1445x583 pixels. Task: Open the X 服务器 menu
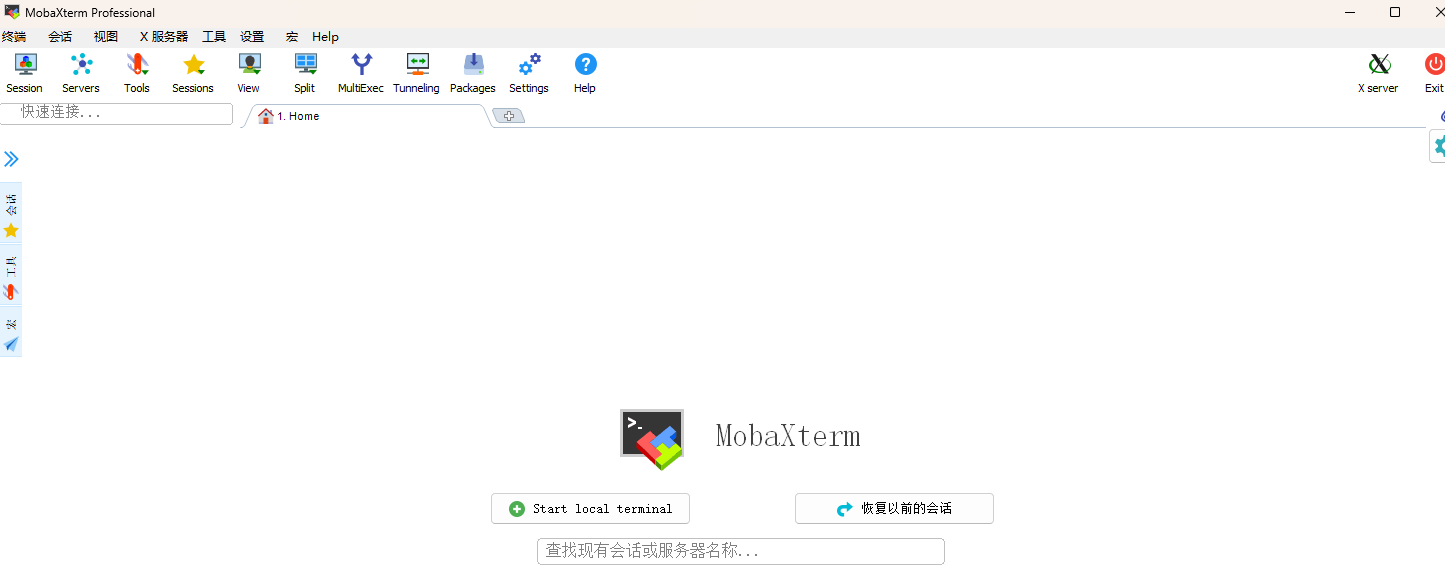click(x=164, y=36)
